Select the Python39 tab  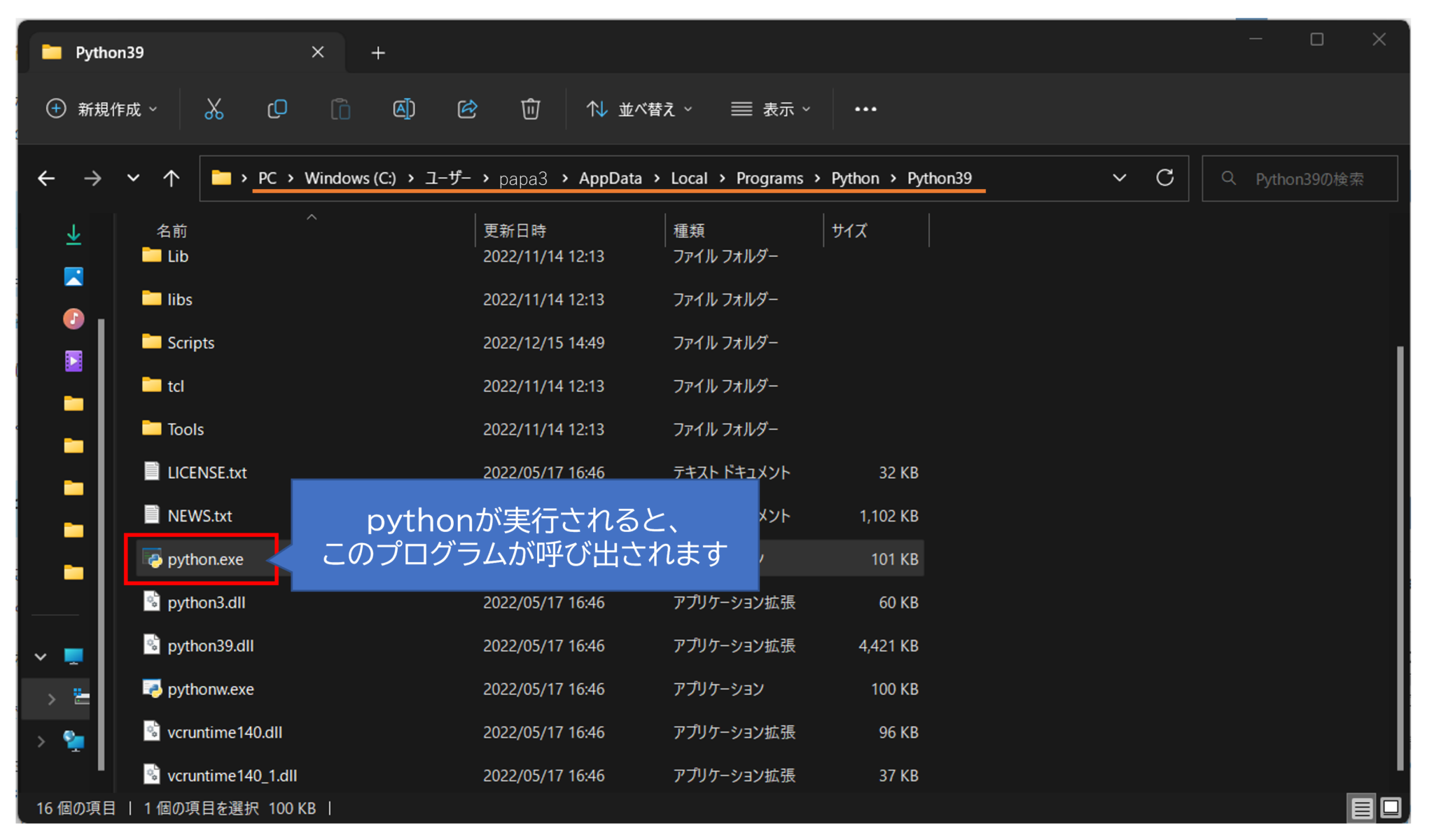click(110, 52)
